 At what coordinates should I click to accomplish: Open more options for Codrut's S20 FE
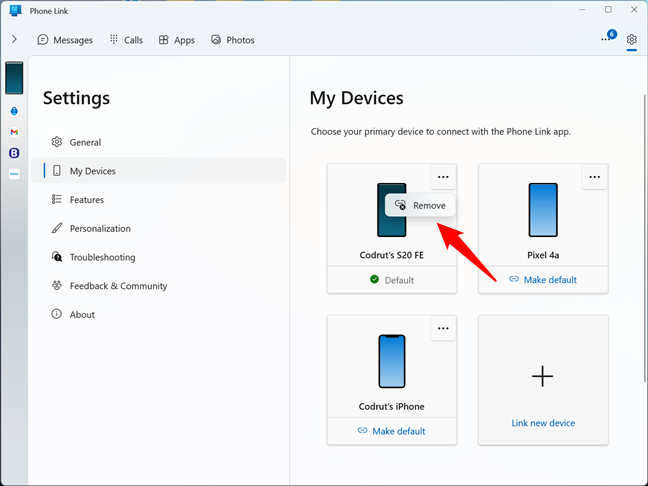pyautogui.click(x=443, y=177)
